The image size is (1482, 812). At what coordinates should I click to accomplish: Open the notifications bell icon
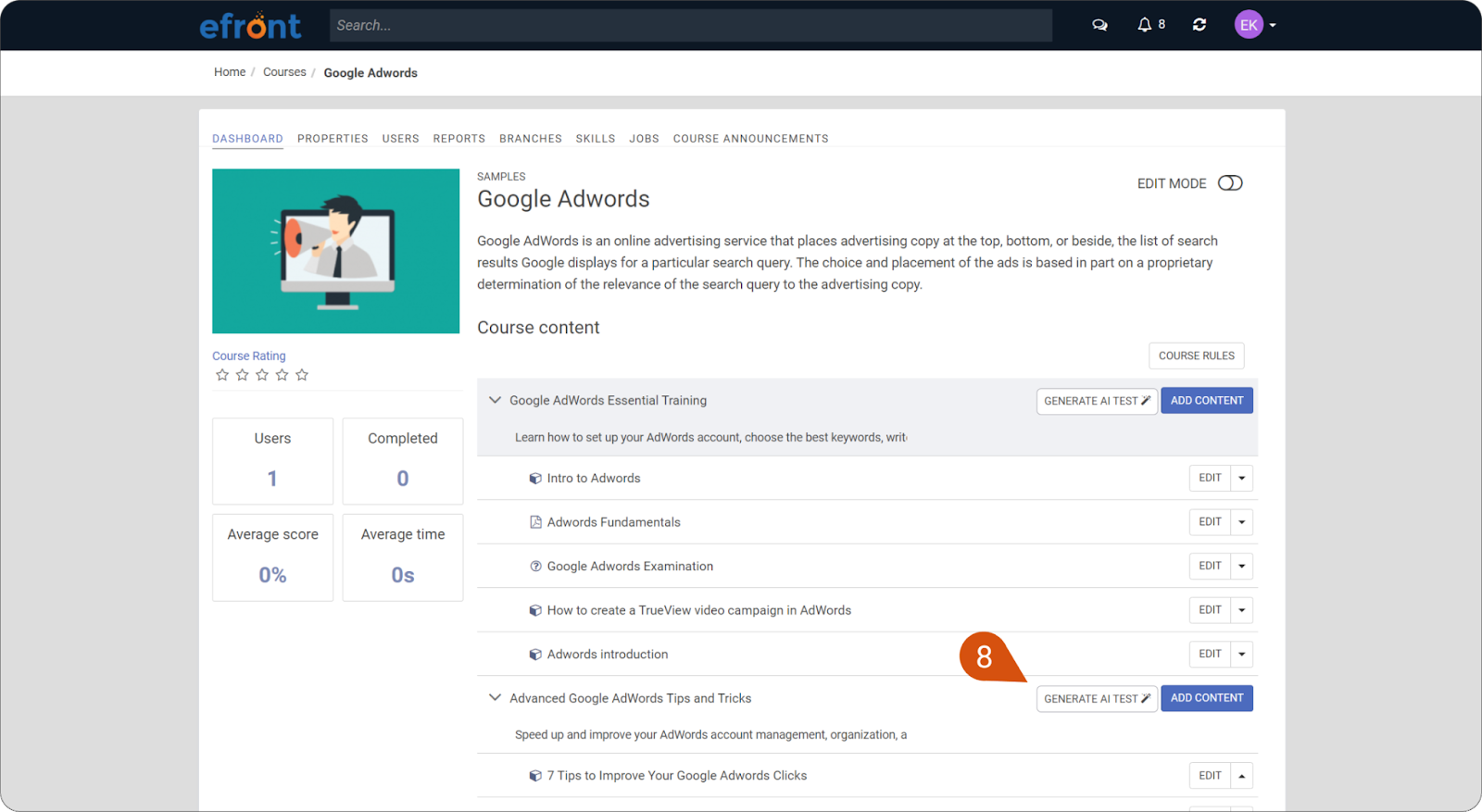click(x=1145, y=25)
